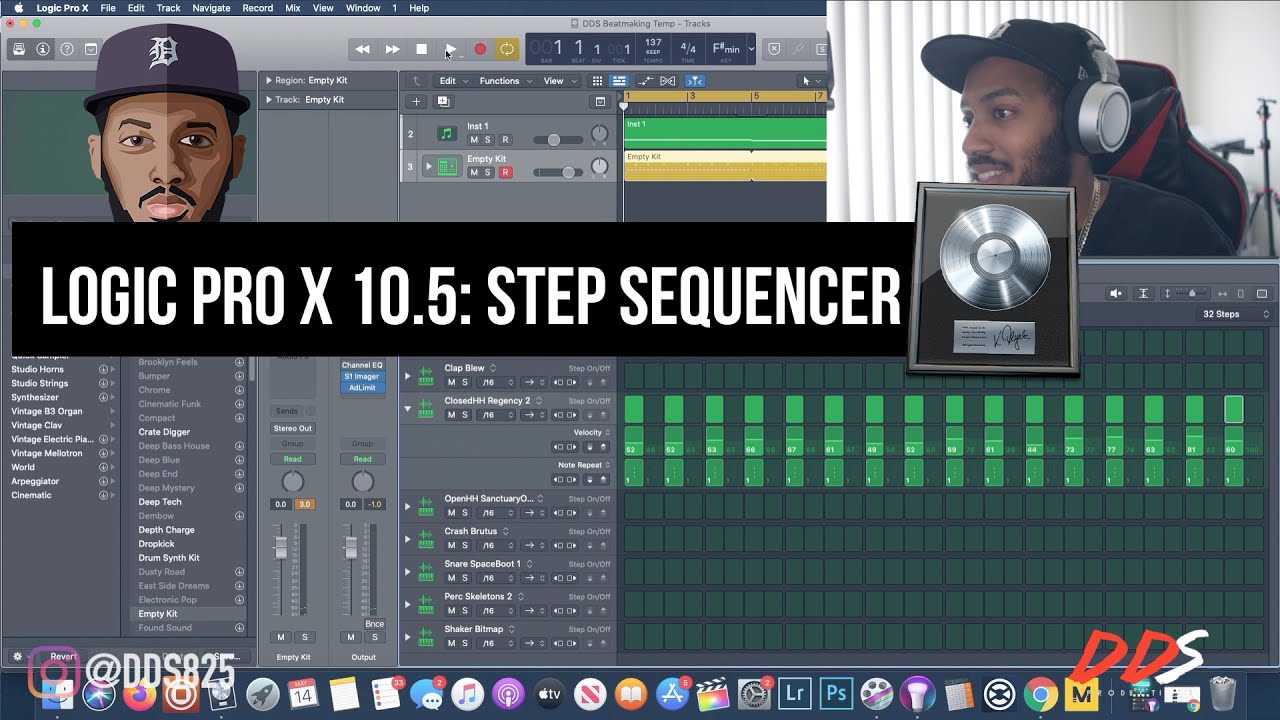Image resolution: width=1280 pixels, height=720 pixels.
Task: Expand the Crash Brutus sequencer row
Action: [x=407, y=539]
